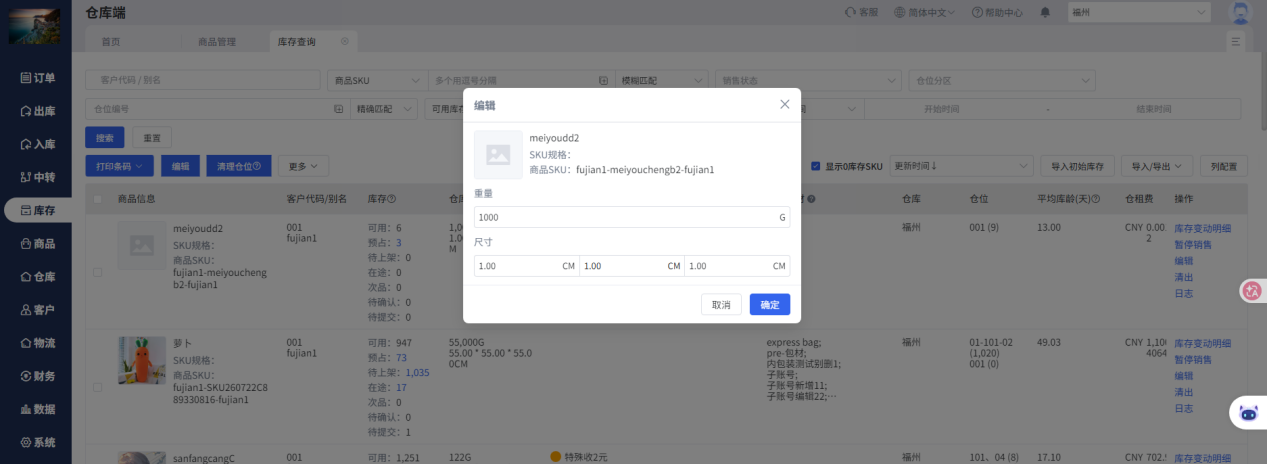Click the 结束时间 date field
This screenshot has height=464, width=1267.
pyautogui.click(x=1153, y=109)
